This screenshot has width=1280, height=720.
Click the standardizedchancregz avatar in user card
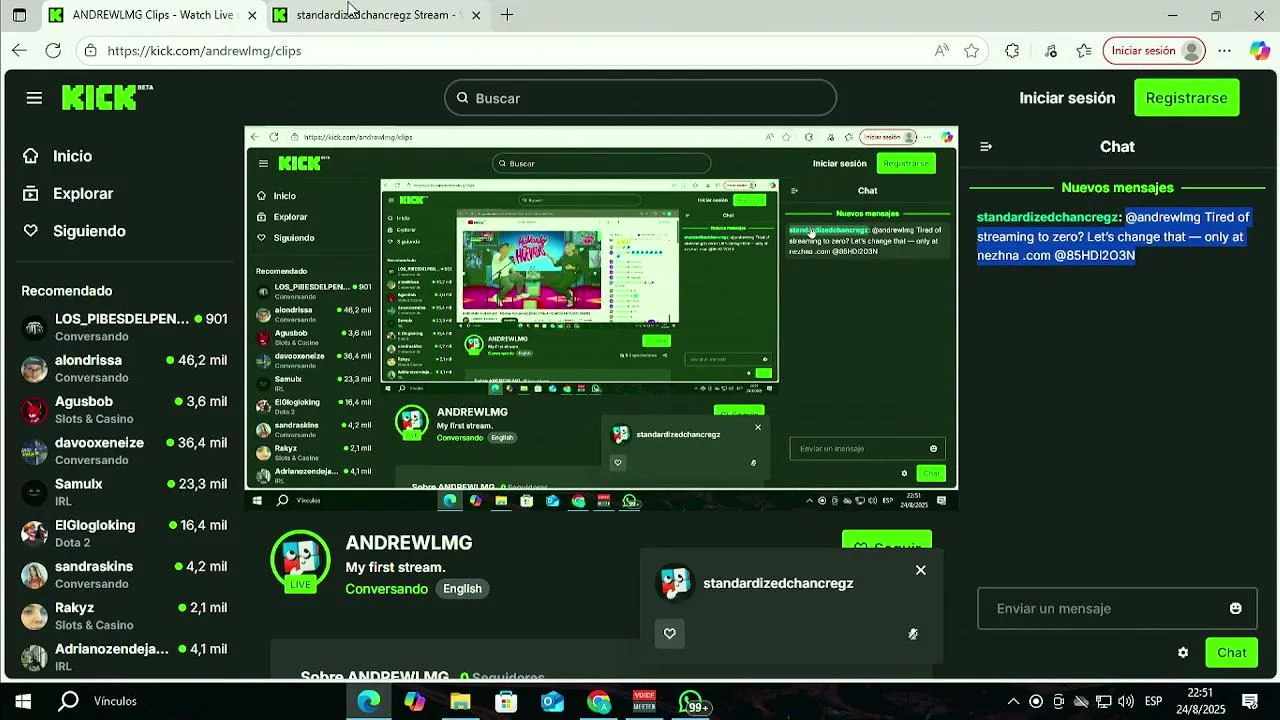[675, 583]
